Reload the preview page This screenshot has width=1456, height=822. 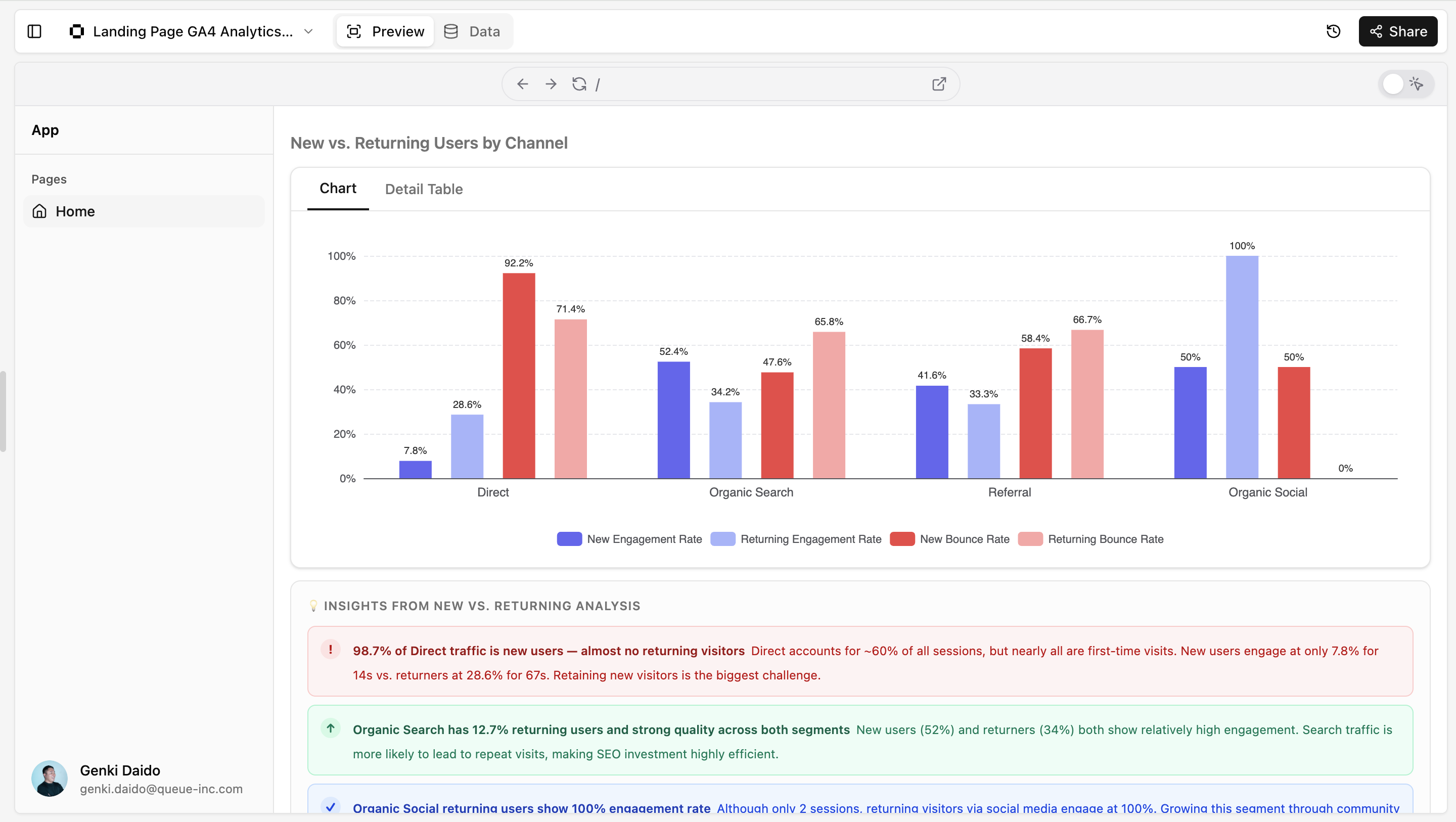pyautogui.click(x=579, y=84)
